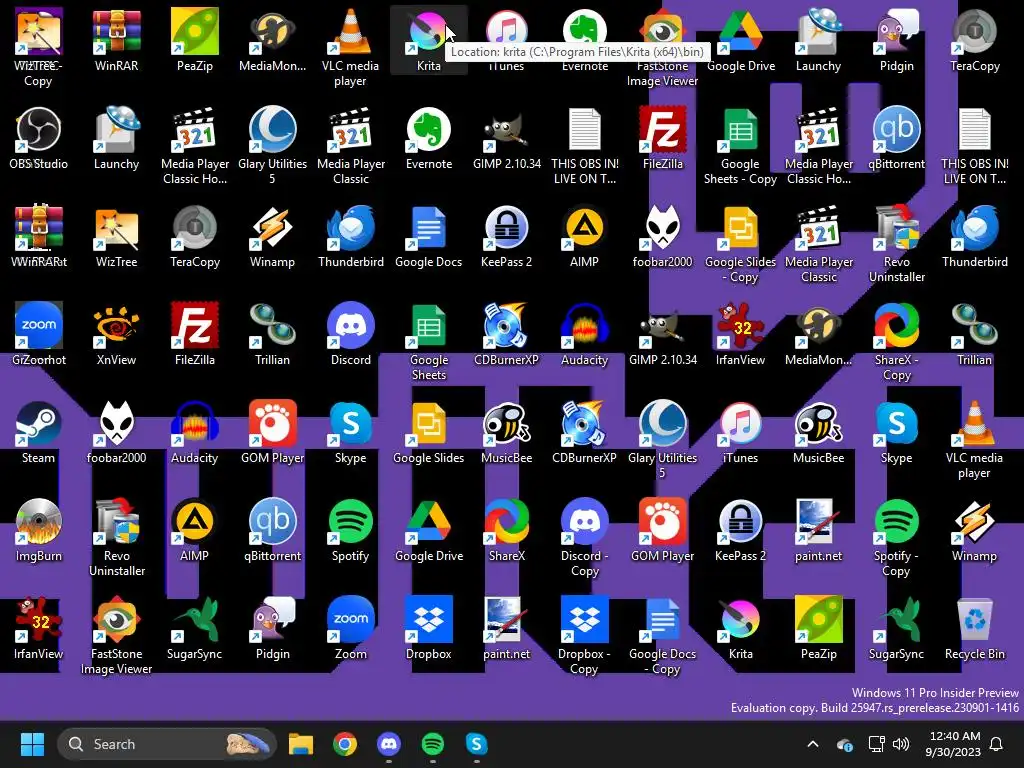Select the XnView shortcut icon

(116, 334)
